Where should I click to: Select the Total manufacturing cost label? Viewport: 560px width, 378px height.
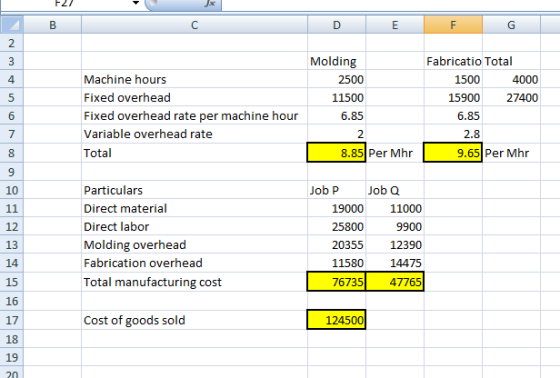click(194, 282)
